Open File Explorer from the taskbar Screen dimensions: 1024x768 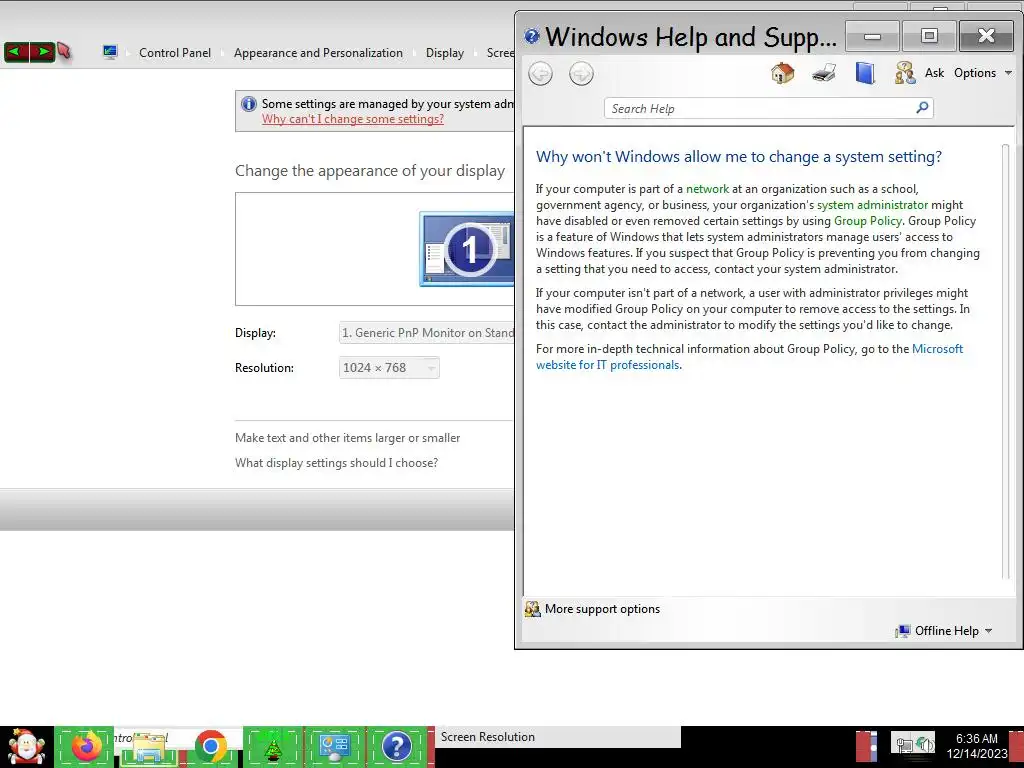148,748
